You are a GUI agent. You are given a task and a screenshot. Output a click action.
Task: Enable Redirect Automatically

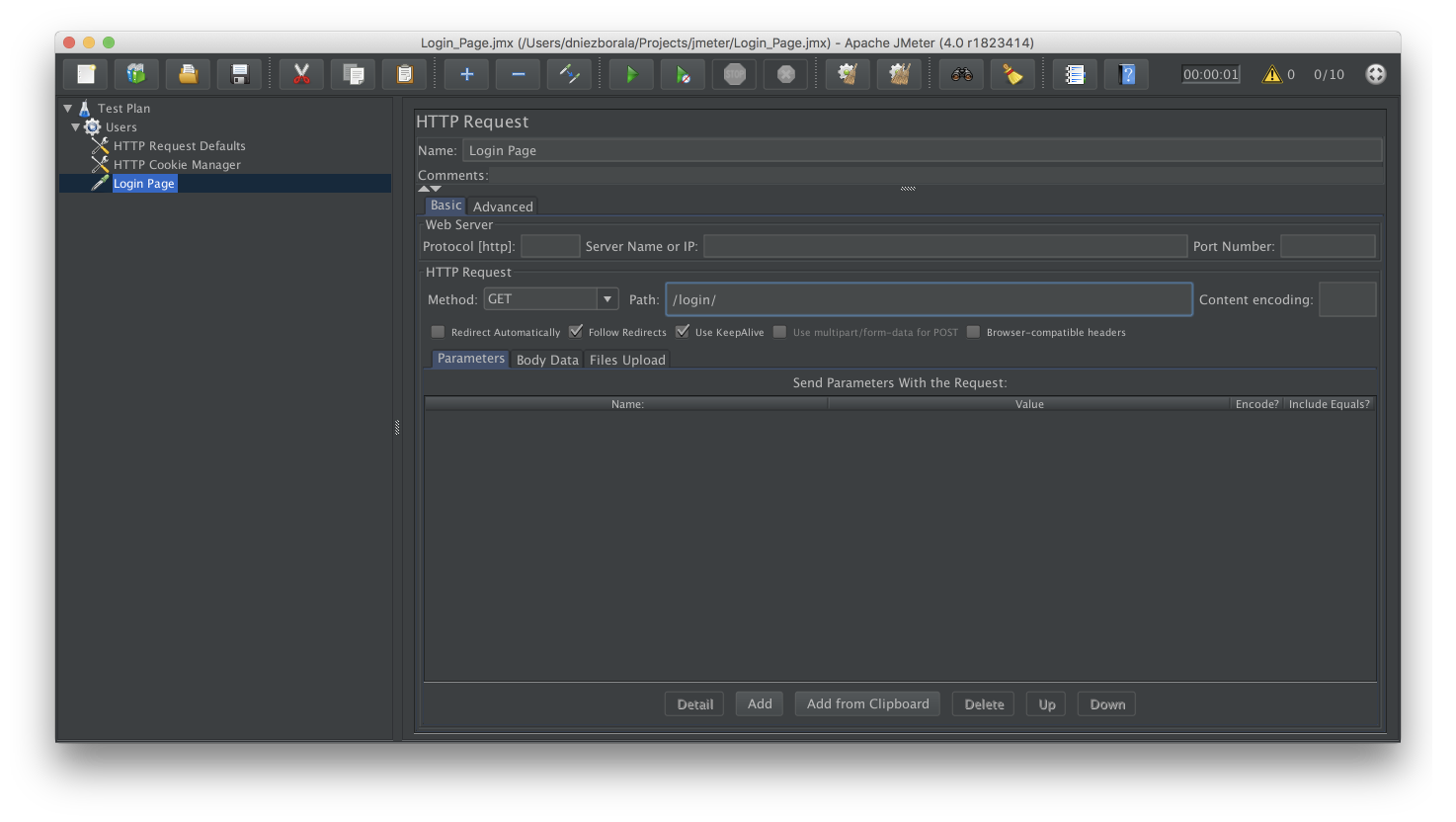click(x=438, y=331)
